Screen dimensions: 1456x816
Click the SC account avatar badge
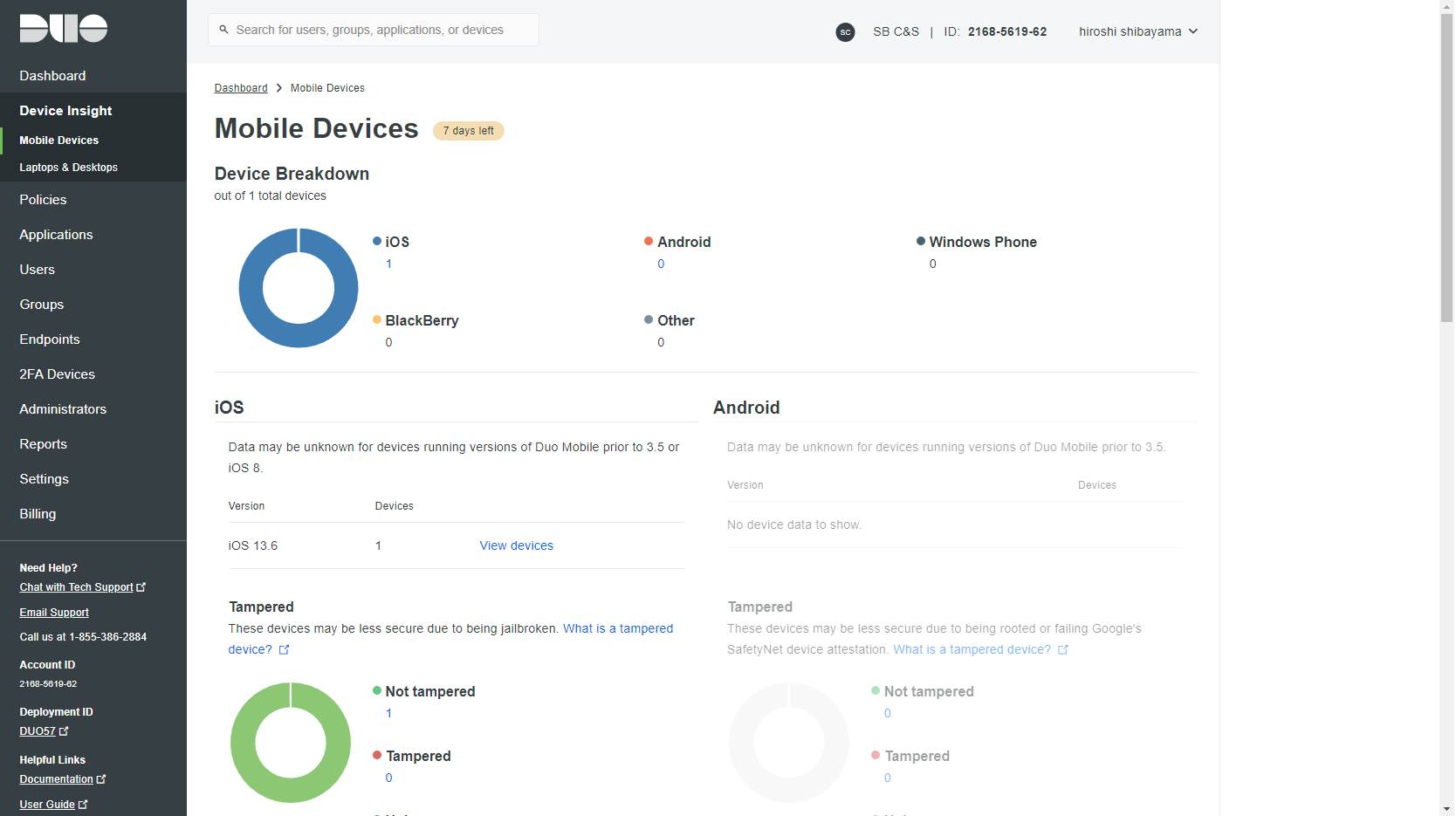click(845, 32)
